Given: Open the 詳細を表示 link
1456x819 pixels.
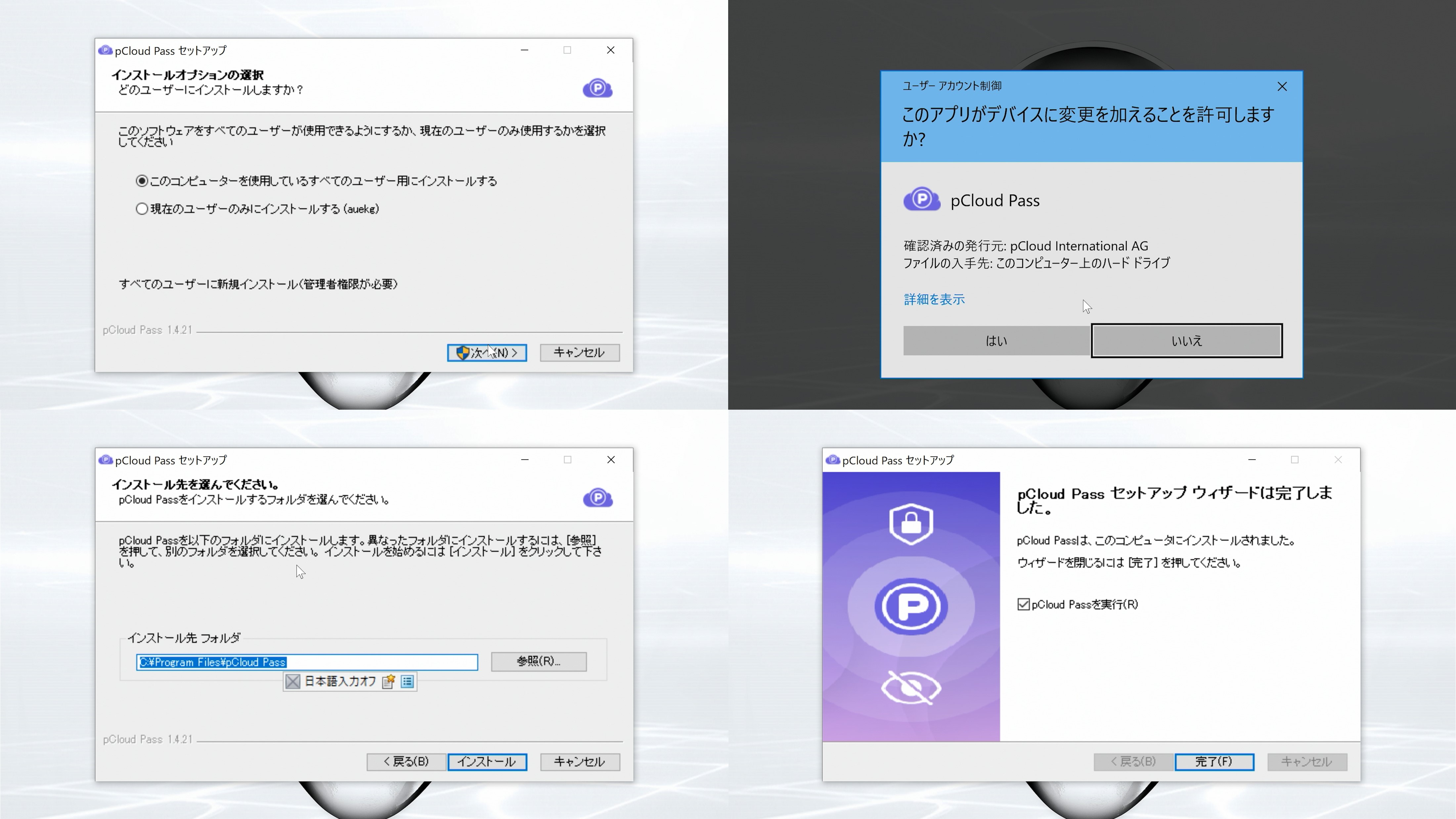Looking at the screenshot, I should click(x=934, y=299).
